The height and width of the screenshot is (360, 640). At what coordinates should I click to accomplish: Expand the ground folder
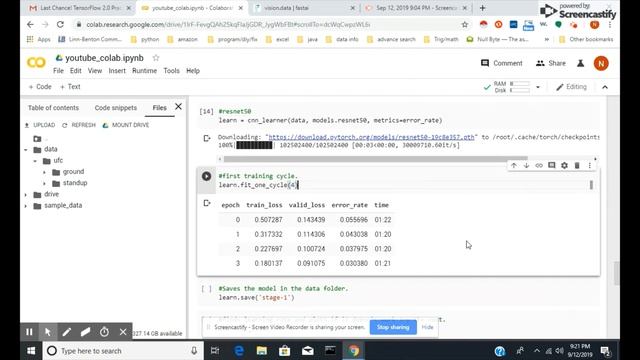(45, 172)
